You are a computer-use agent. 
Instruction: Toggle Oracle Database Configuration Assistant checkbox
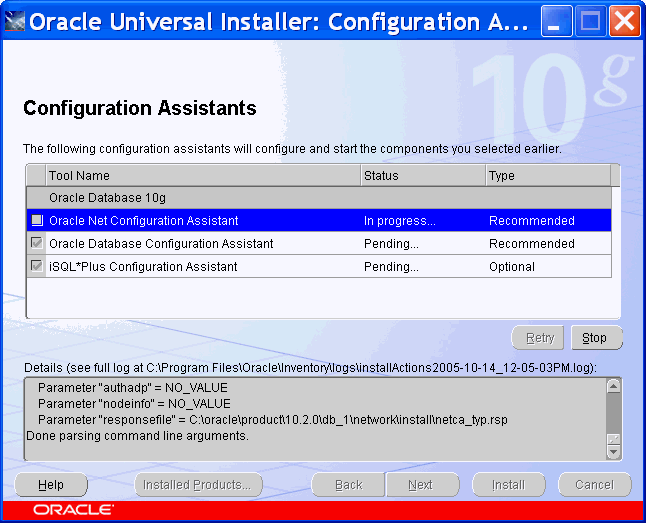coord(37,244)
